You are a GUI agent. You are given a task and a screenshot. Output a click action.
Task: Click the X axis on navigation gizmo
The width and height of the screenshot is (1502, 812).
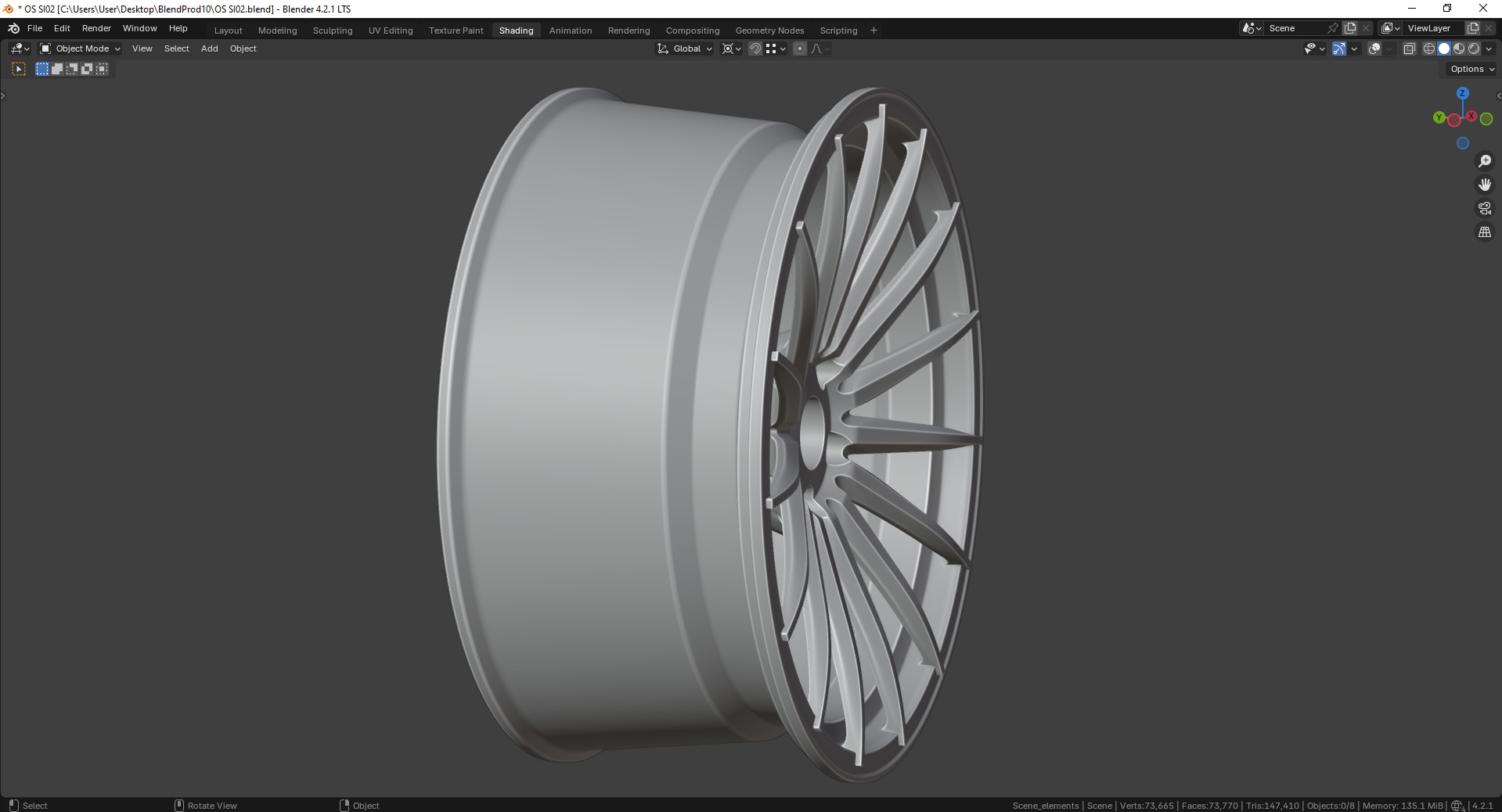click(x=1471, y=116)
